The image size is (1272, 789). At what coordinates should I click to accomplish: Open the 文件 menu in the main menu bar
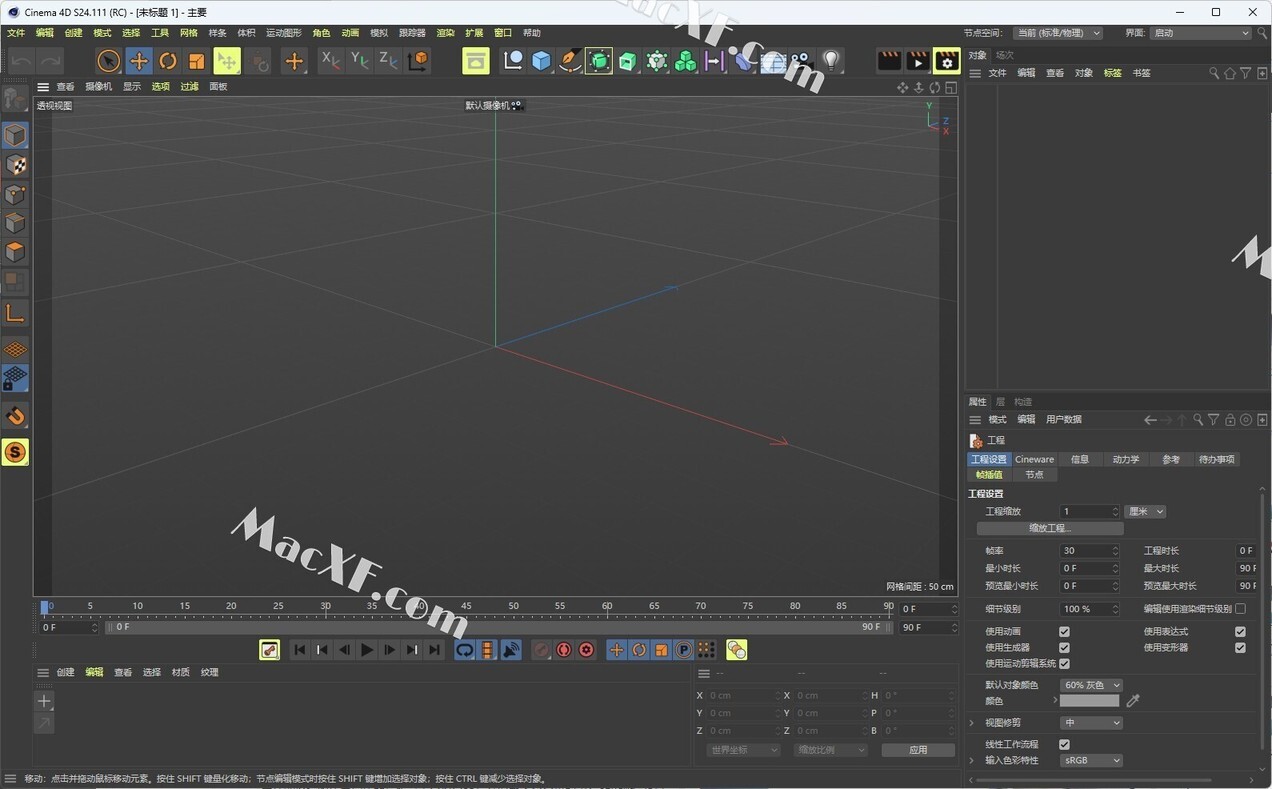(16, 33)
